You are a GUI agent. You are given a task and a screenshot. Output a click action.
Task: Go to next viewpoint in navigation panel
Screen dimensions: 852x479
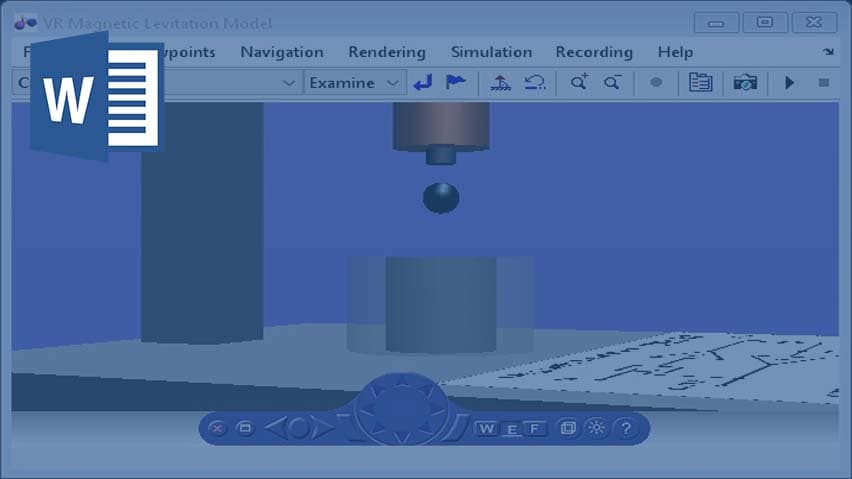click(x=323, y=428)
